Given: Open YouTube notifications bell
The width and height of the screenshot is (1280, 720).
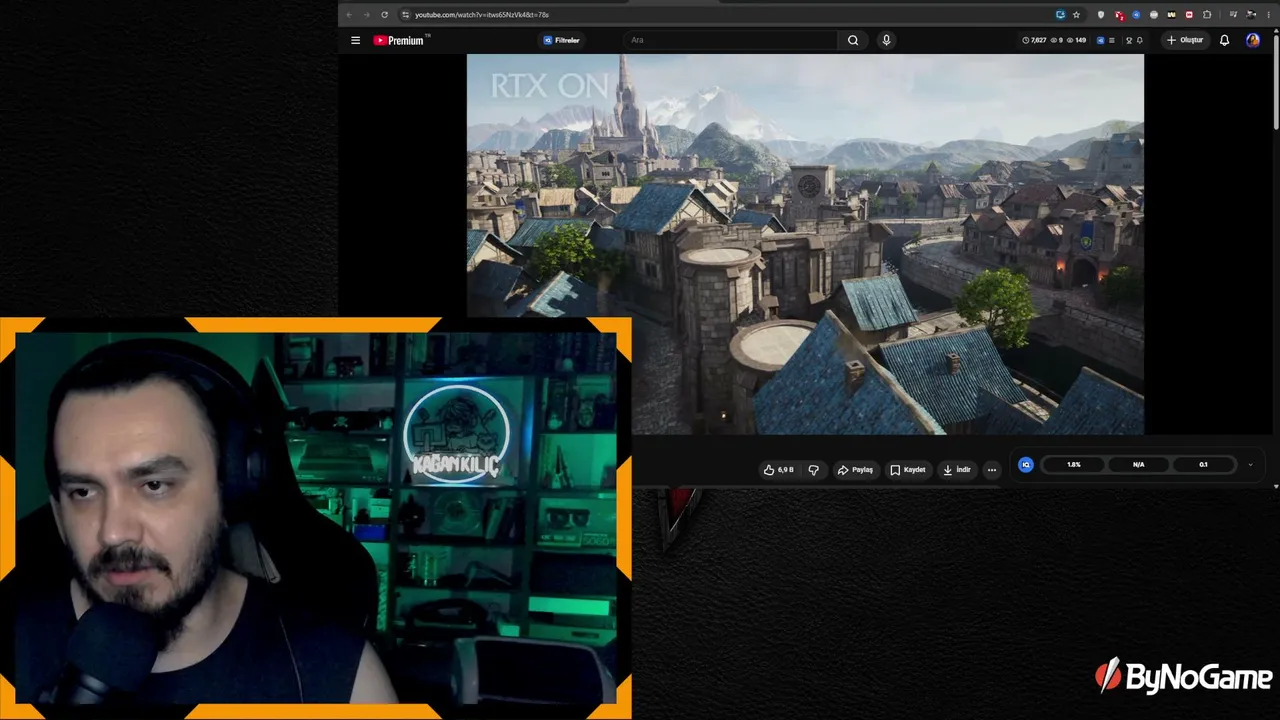Looking at the screenshot, I should coord(1224,40).
